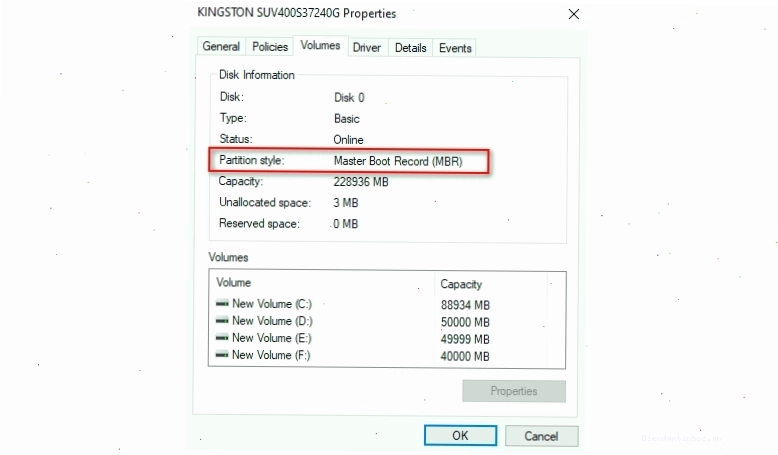The height and width of the screenshot is (455, 778).
Task: Click the 88934 MB capacity value
Action: click(x=465, y=305)
